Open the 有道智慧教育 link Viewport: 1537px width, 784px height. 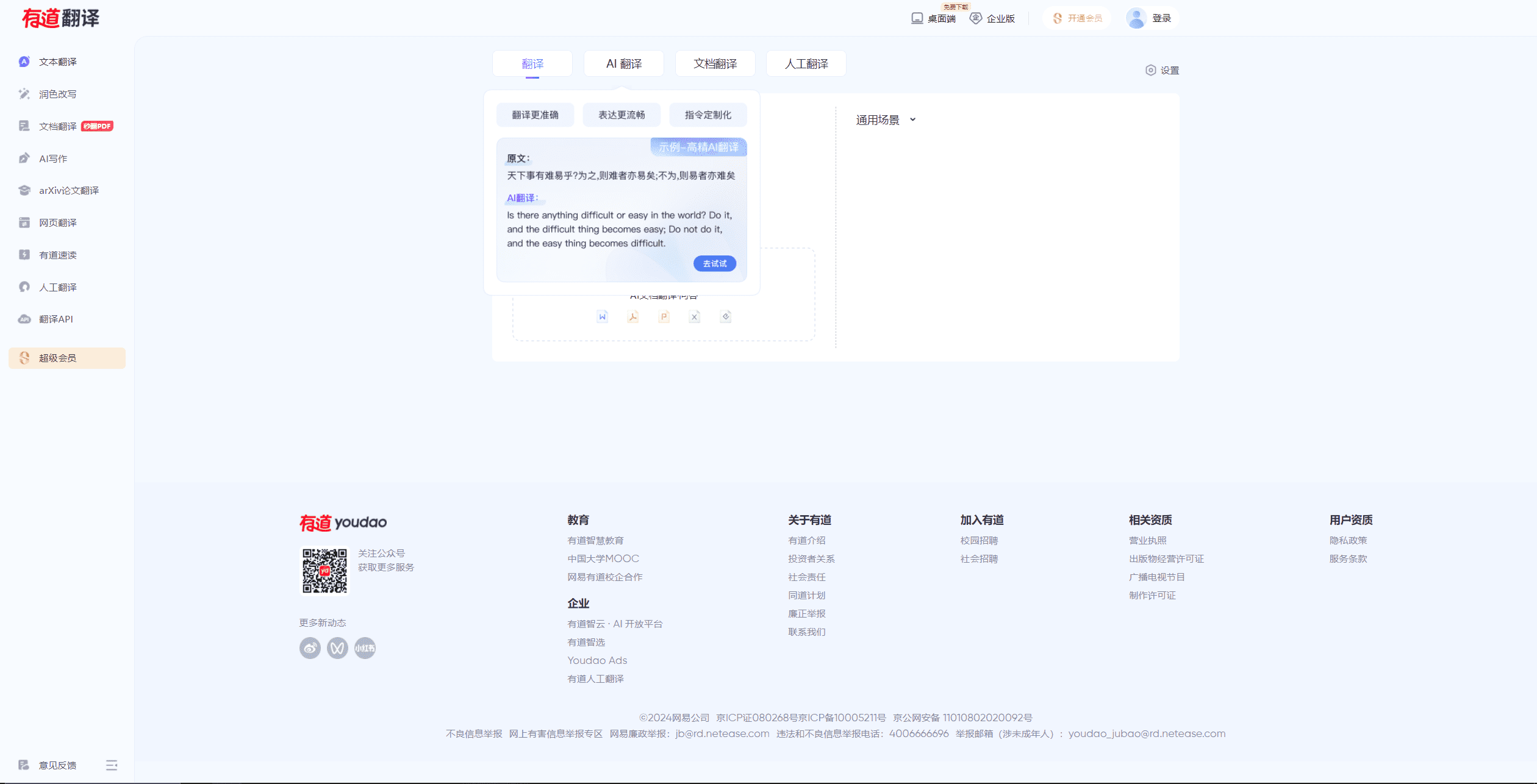595,540
